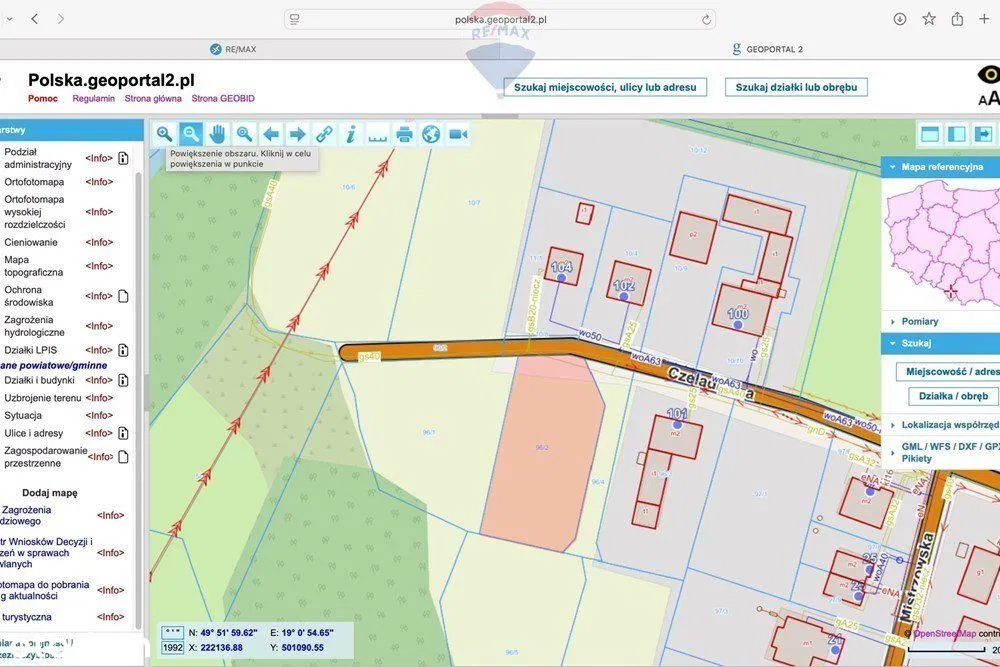The height and width of the screenshot is (667, 1000).
Task: Click the video camera toolbar icon
Action: 458,134
